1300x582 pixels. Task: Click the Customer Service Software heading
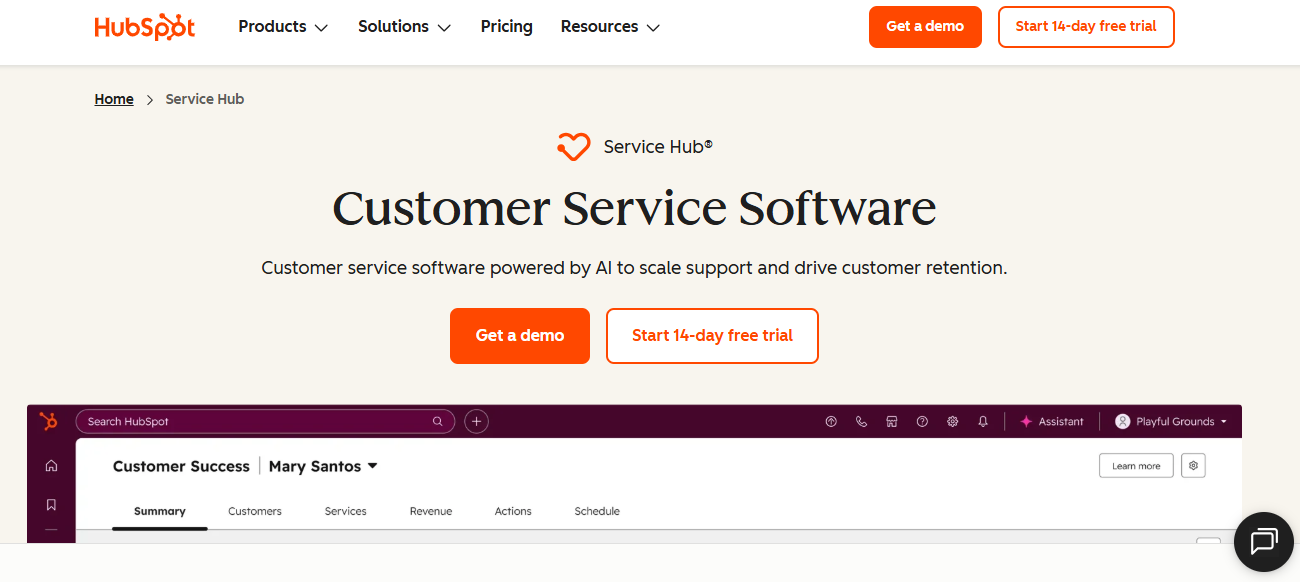[634, 208]
